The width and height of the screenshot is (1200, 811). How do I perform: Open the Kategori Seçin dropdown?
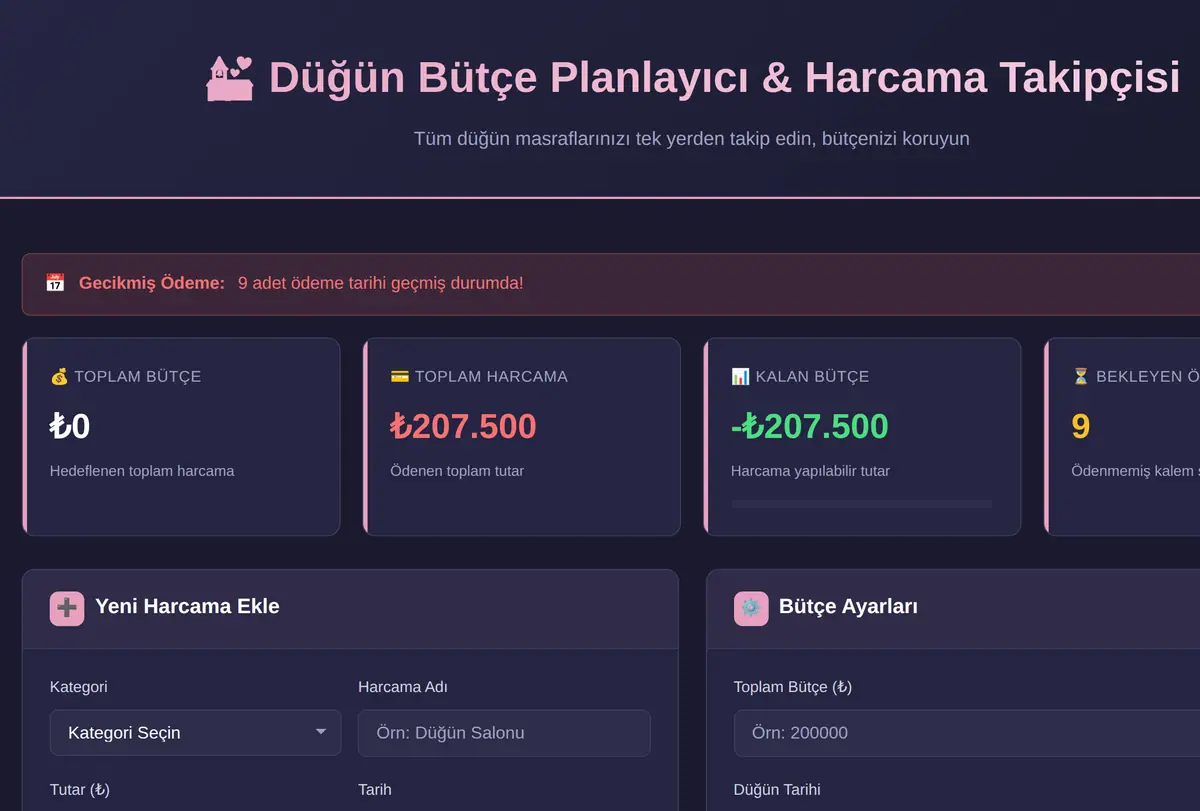tap(195, 733)
